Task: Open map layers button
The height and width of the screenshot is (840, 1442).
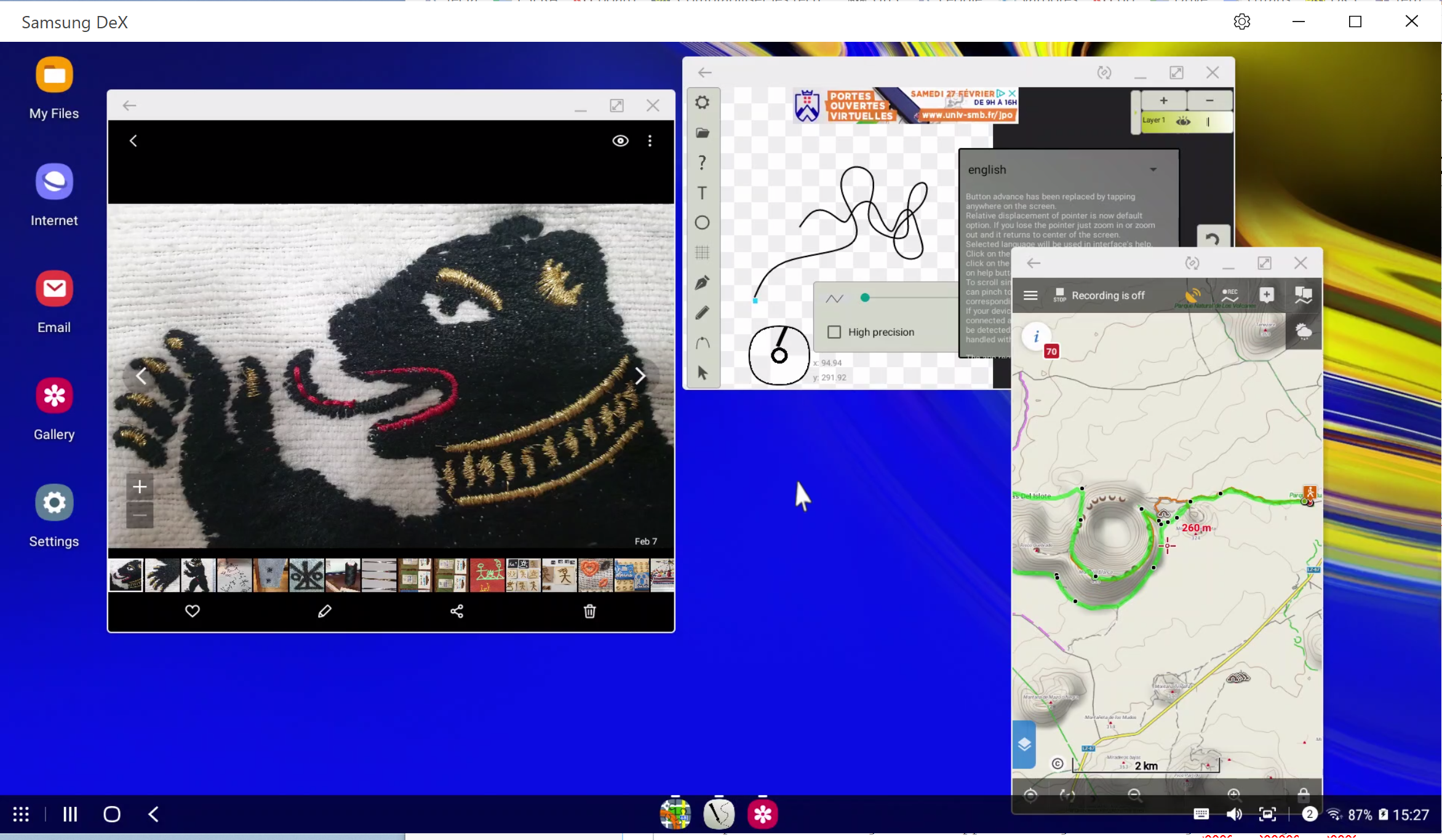Action: tap(1024, 745)
